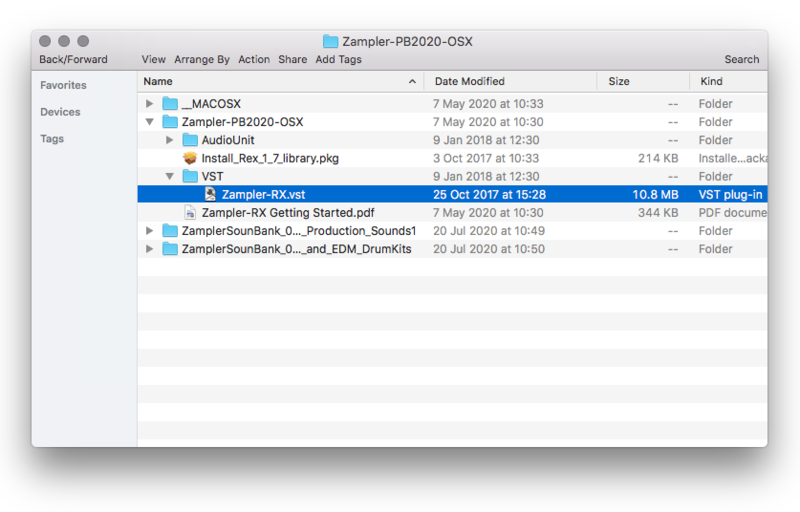This screenshot has height=512, width=800.
Task: Click date 3 Oct 2017 at 10:33
Action: 486,158
